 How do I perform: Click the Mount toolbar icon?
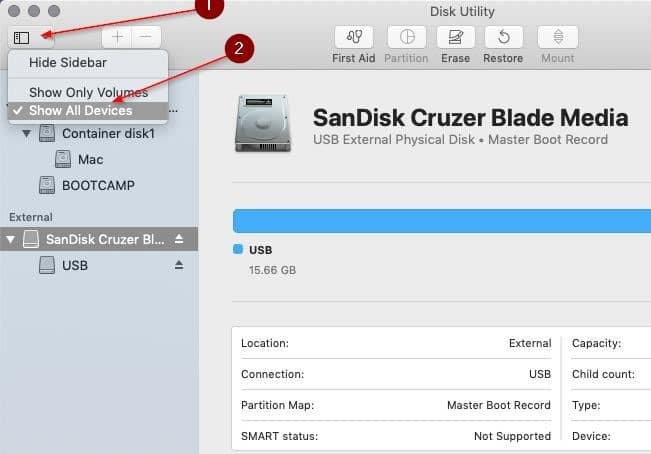[558, 37]
